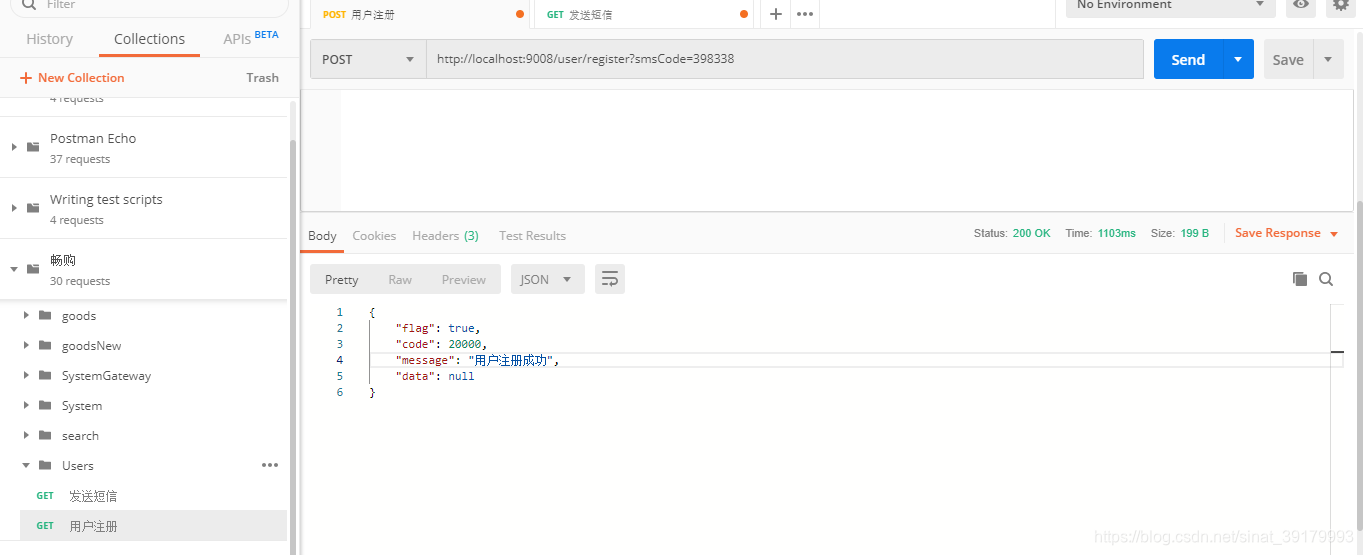Screen dimensions: 1363x555
Task: Open the POST method dropdown
Action: tap(368, 59)
